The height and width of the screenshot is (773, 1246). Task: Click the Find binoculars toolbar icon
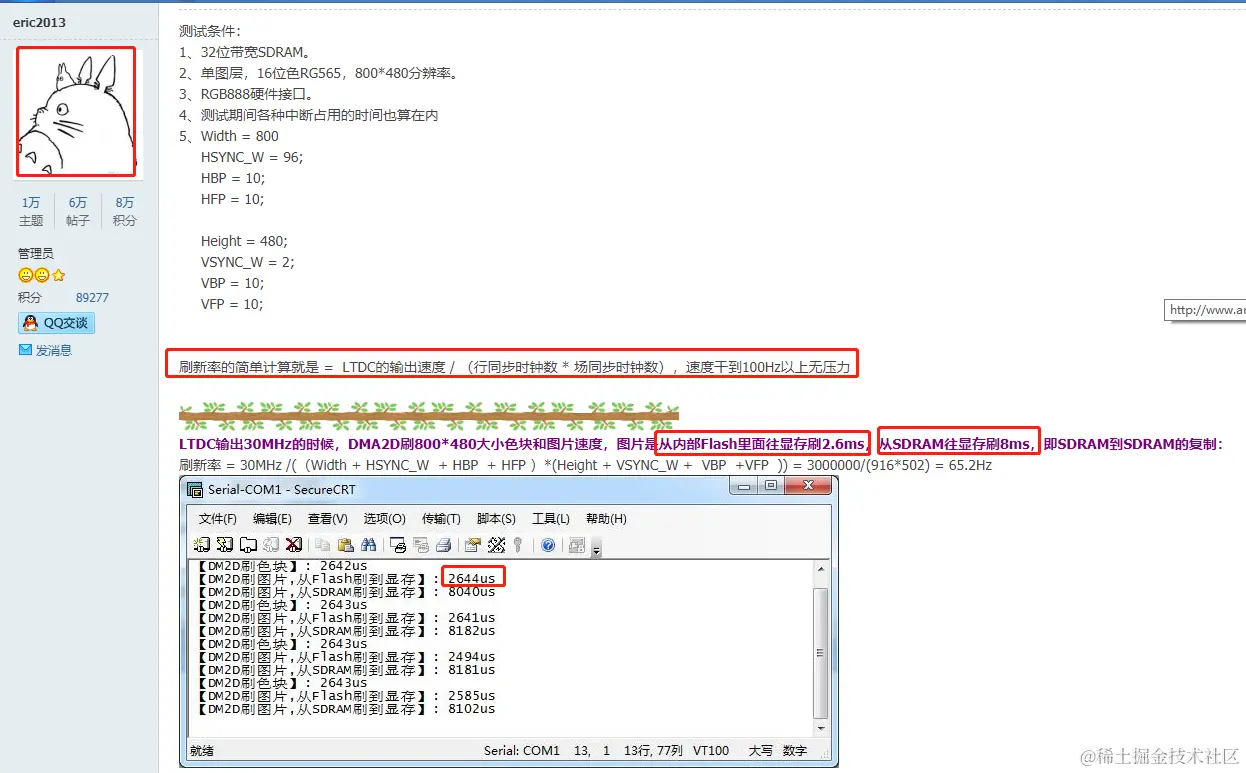[368, 545]
